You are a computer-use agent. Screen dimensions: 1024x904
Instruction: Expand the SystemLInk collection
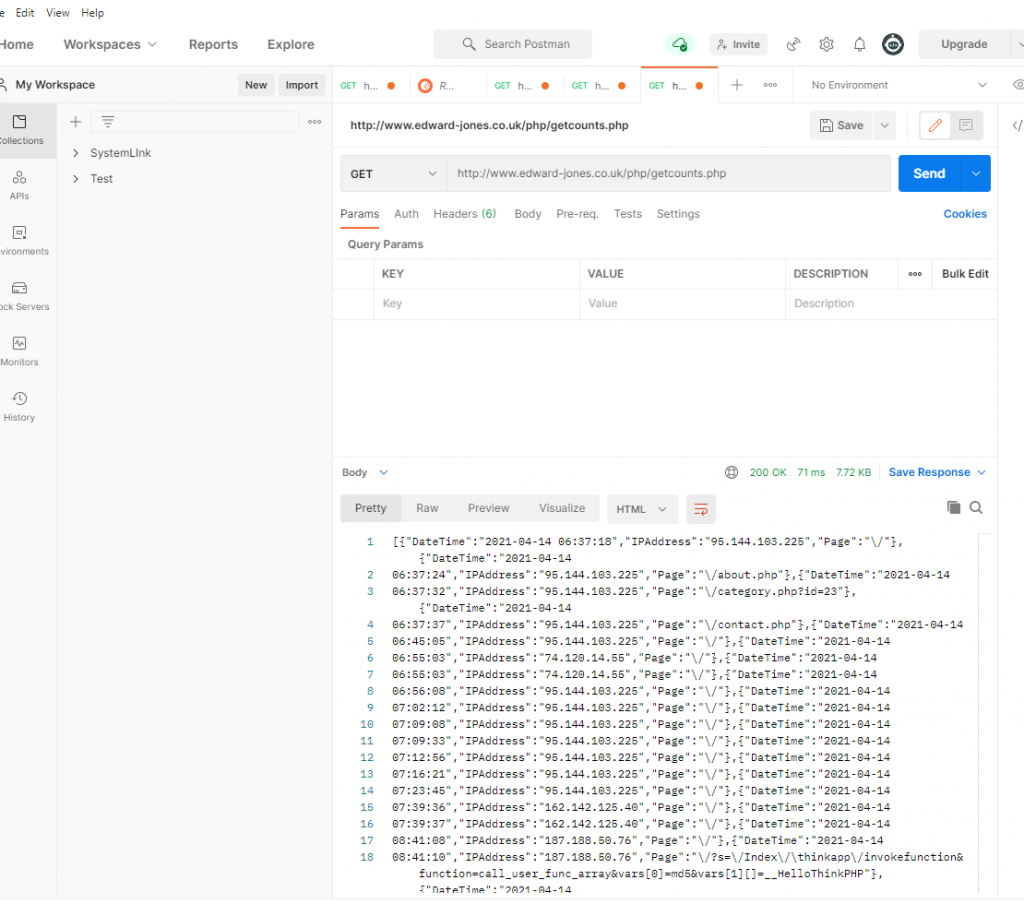[x=76, y=153]
